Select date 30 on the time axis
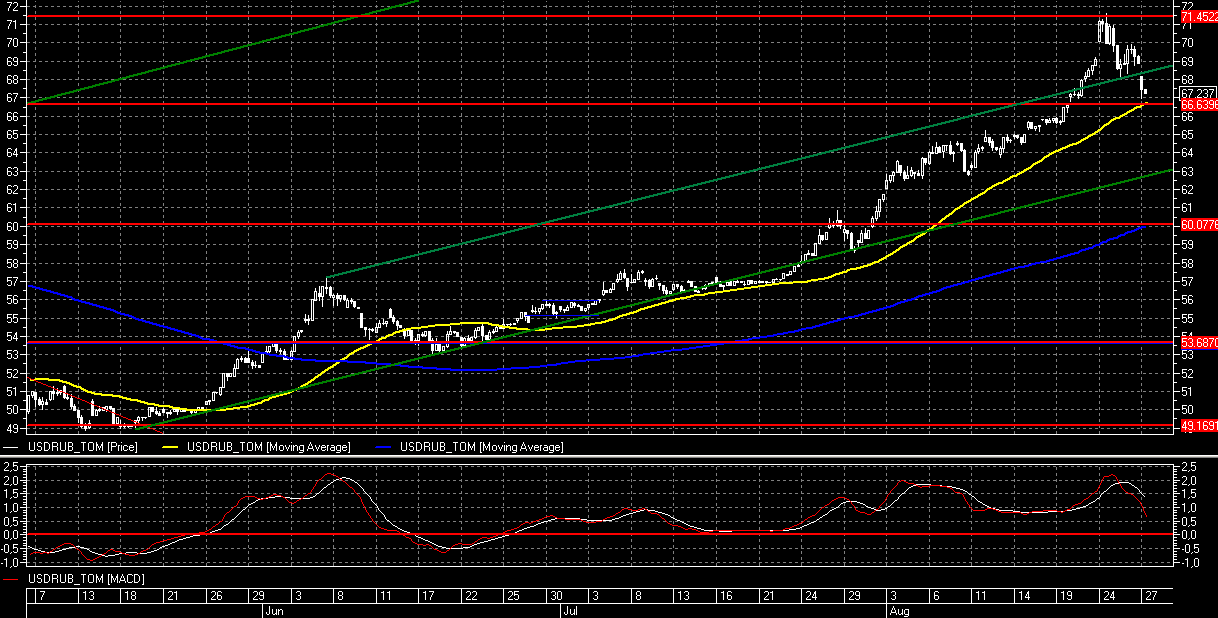Screen dimensions: 1218x618 [x=556, y=595]
